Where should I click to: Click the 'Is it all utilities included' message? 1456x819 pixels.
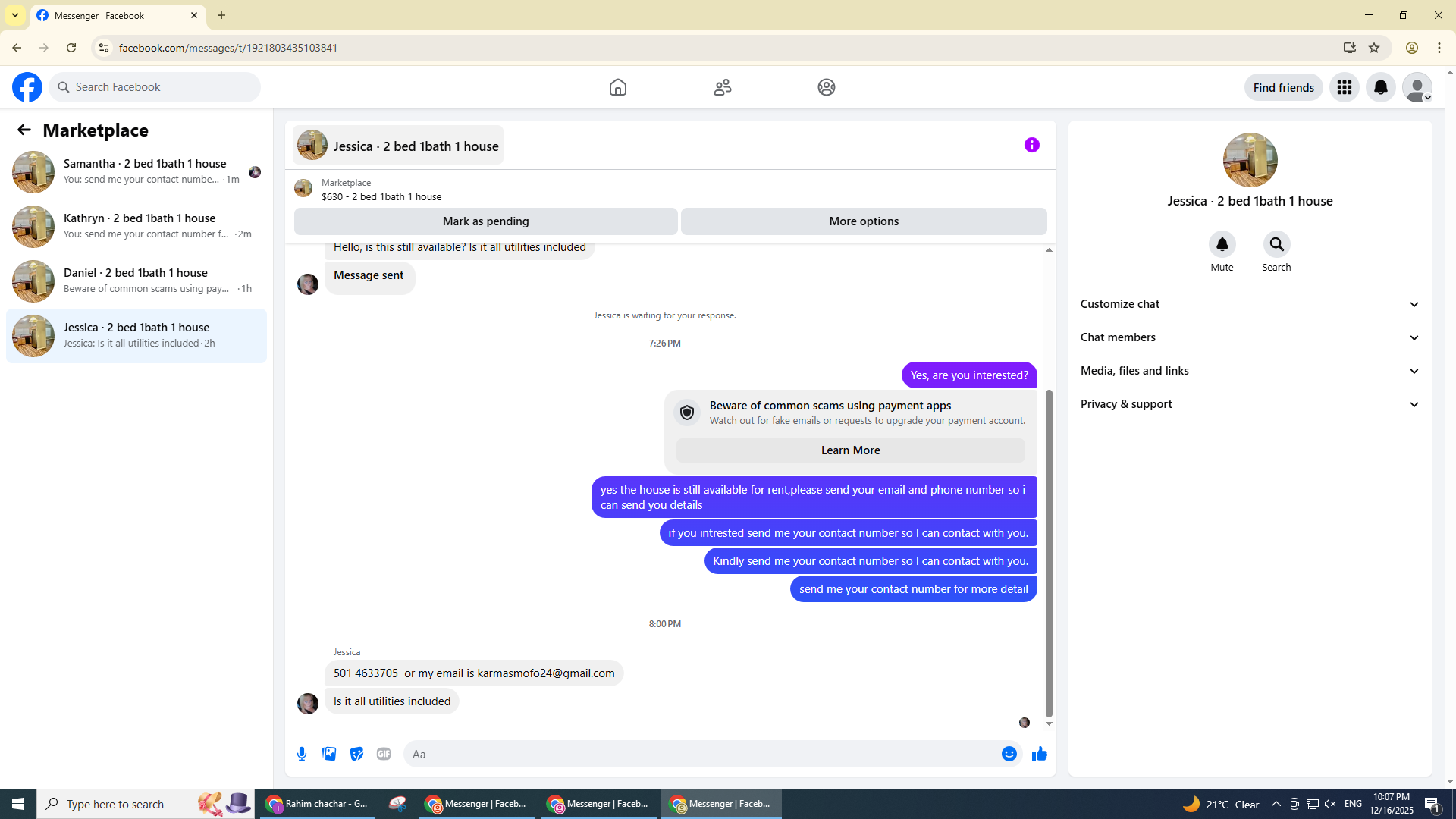pyautogui.click(x=392, y=701)
